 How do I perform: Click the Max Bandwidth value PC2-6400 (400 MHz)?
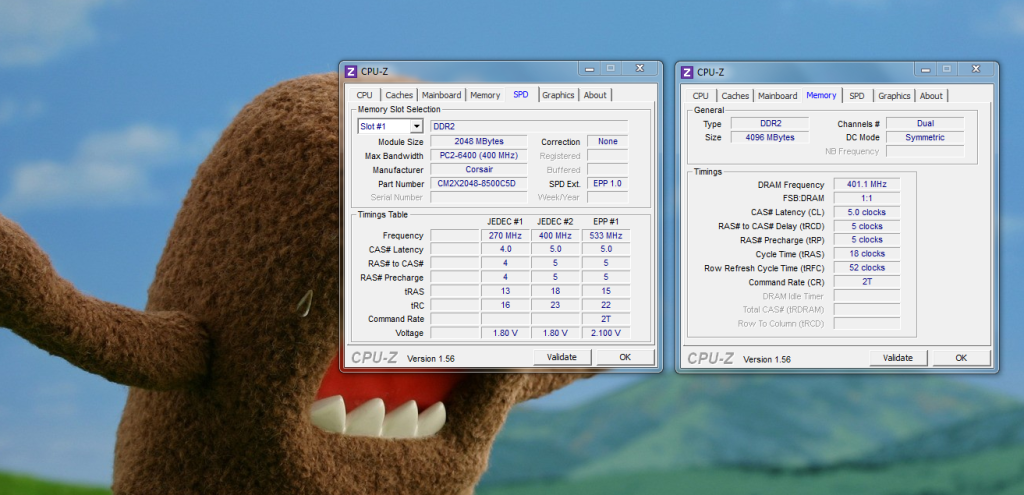(x=479, y=155)
